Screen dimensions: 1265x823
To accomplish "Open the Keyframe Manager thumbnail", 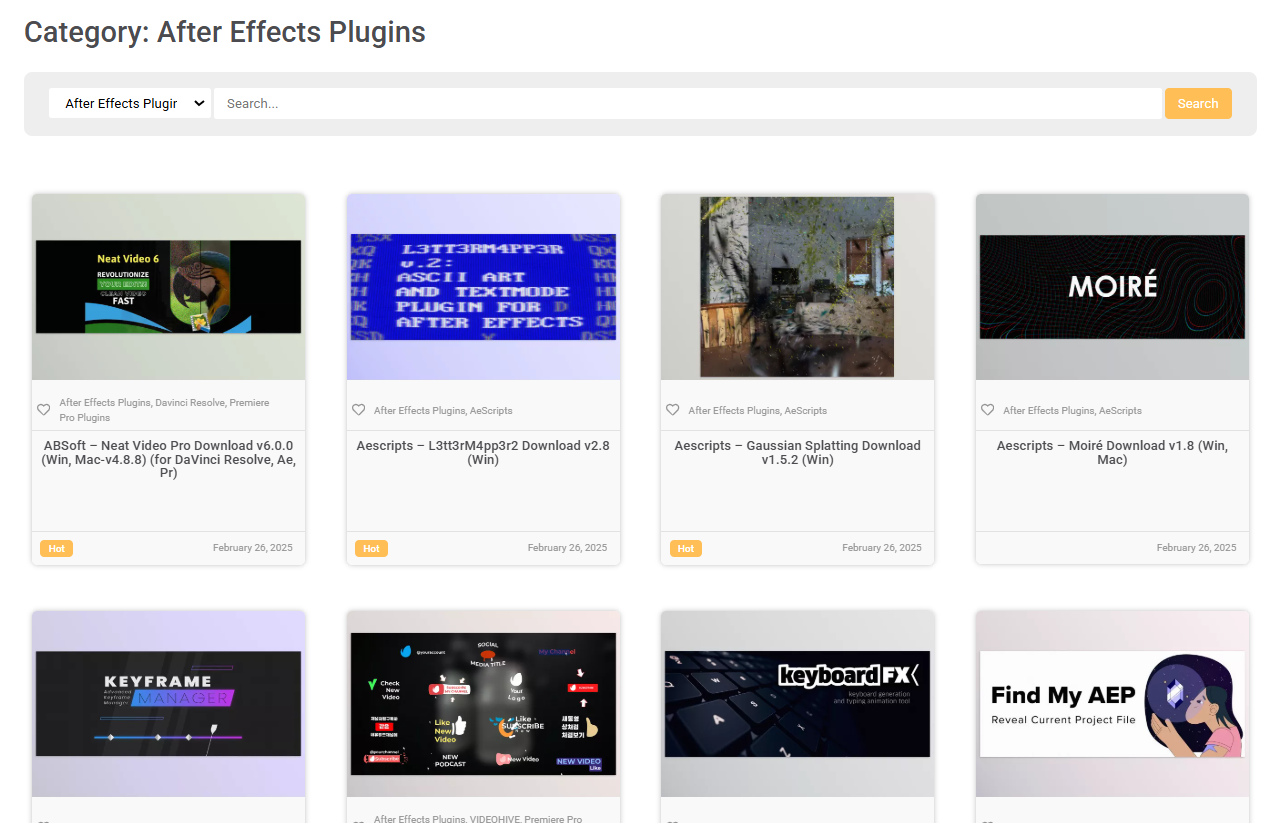I will (x=168, y=704).
